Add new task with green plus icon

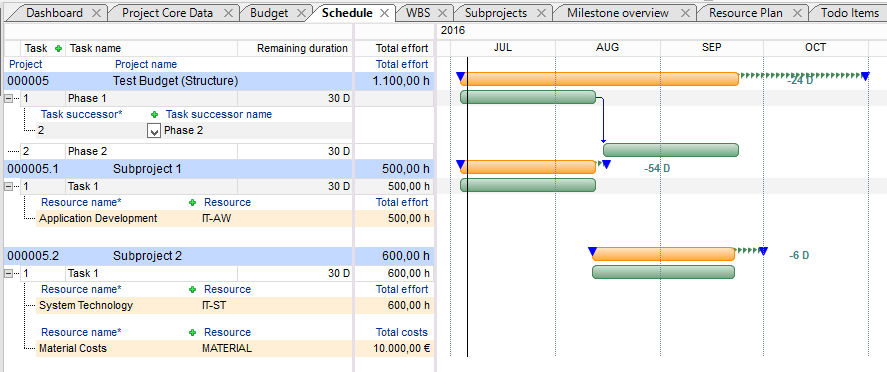tap(58, 49)
